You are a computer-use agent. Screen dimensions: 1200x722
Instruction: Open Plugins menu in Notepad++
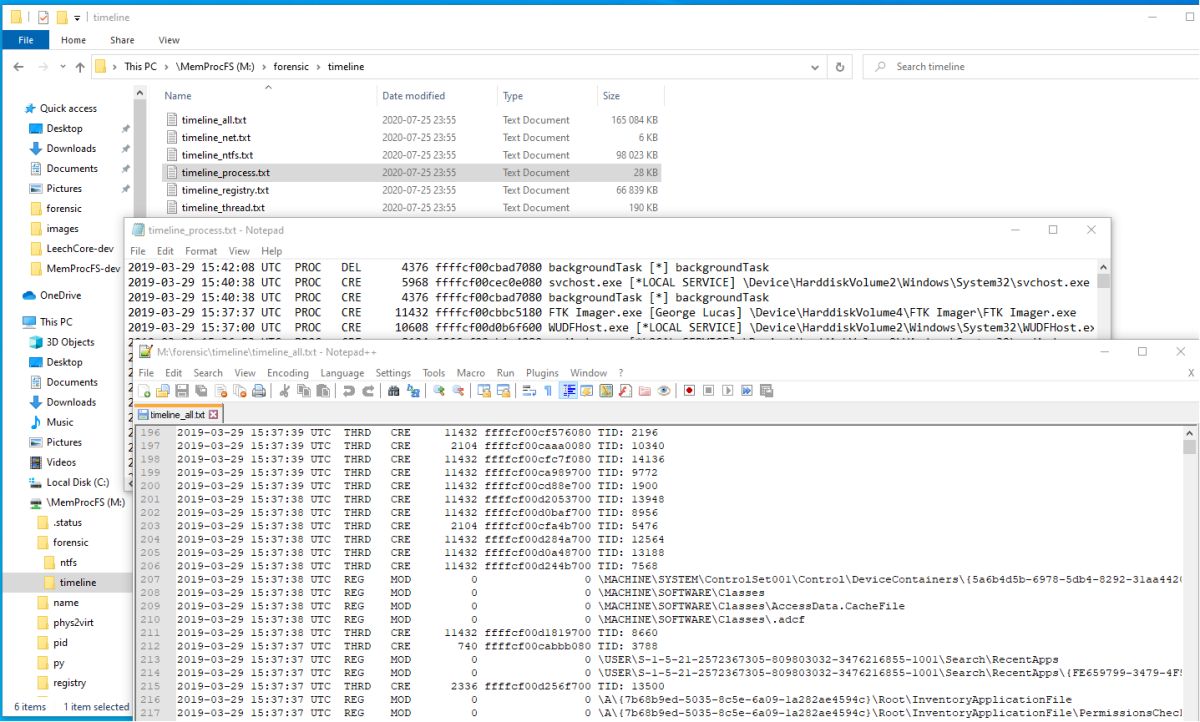542,373
